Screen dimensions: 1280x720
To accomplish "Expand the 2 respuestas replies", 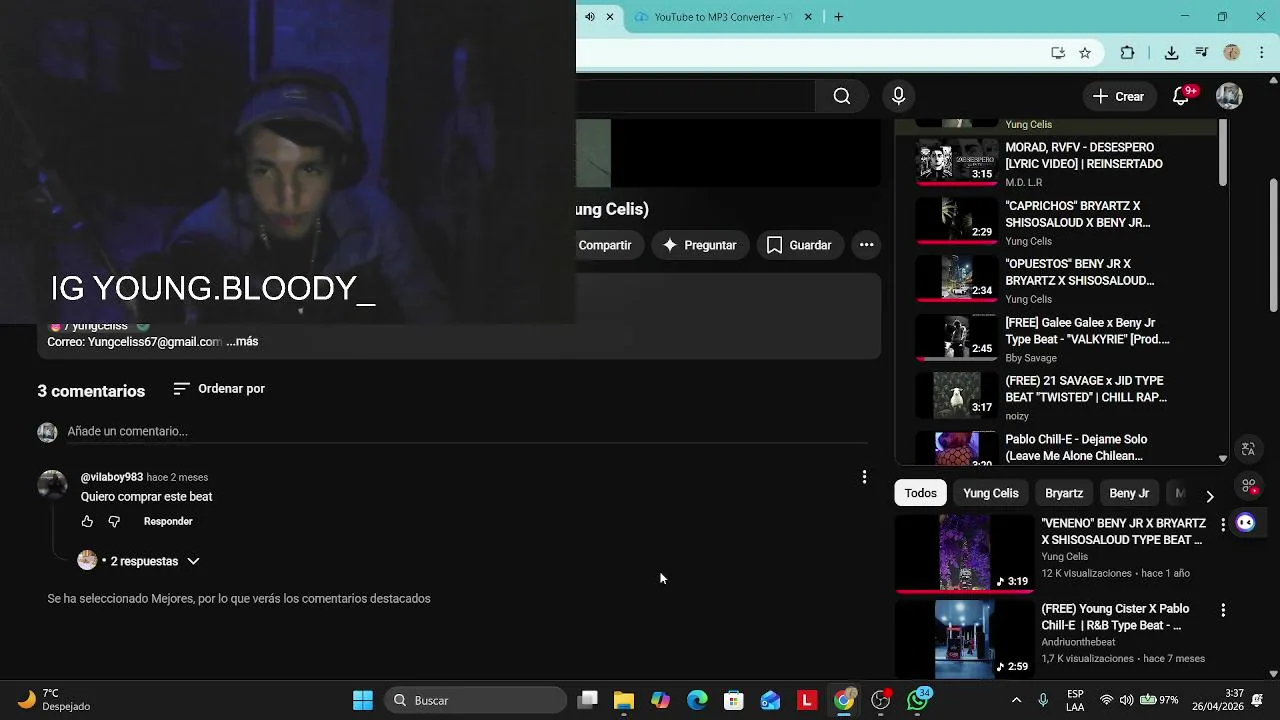I will coord(154,561).
